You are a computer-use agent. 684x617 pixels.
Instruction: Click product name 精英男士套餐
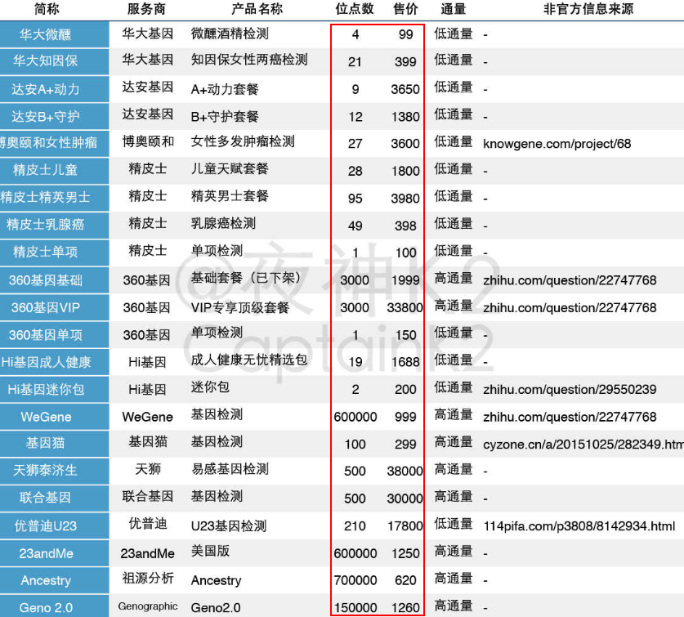[229, 196]
